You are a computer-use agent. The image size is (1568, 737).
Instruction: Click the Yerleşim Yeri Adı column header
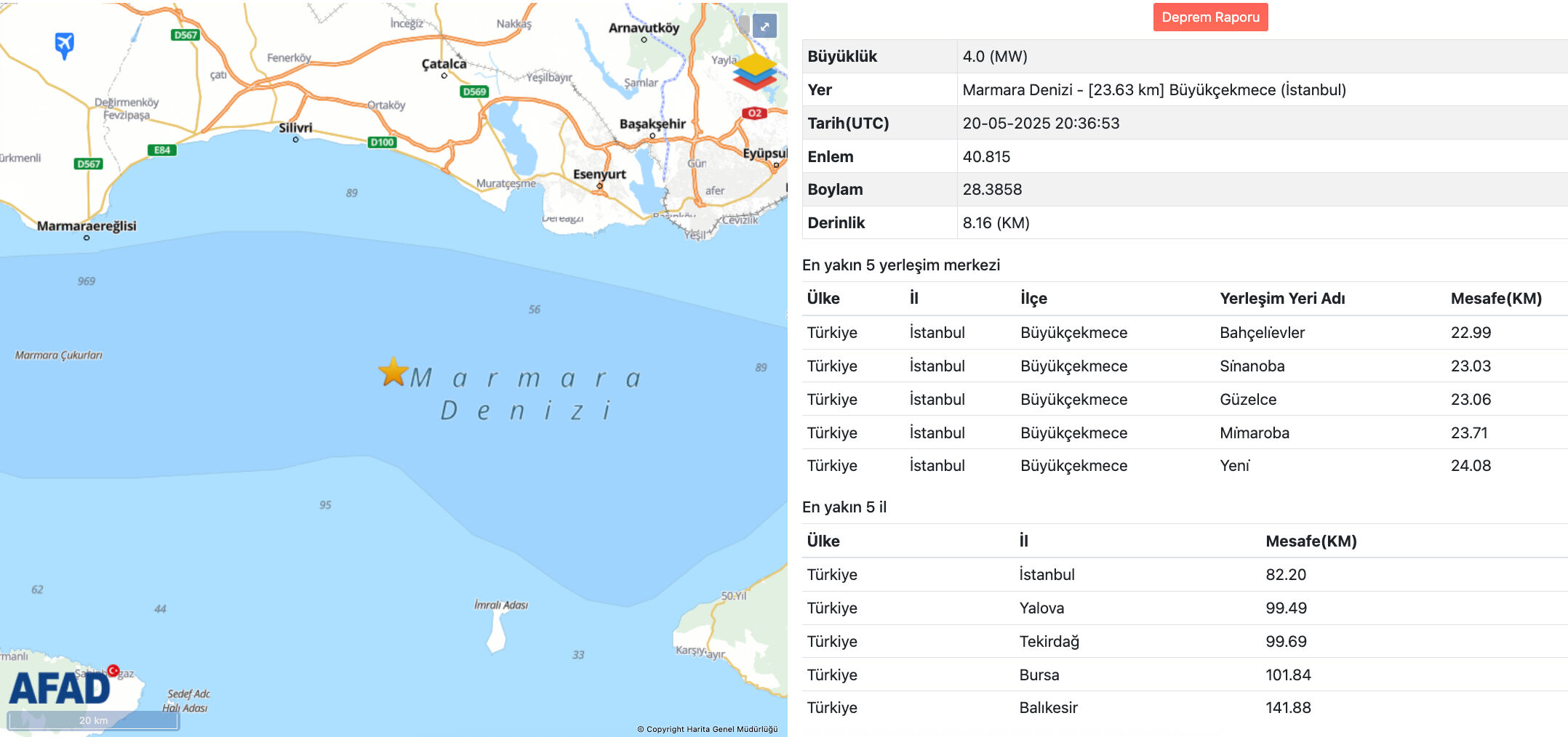(1282, 299)
